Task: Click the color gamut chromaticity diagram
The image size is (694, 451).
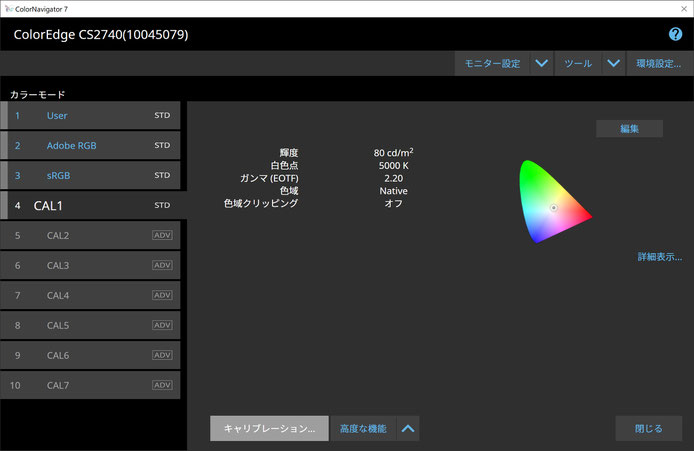Action: [555, 201]
